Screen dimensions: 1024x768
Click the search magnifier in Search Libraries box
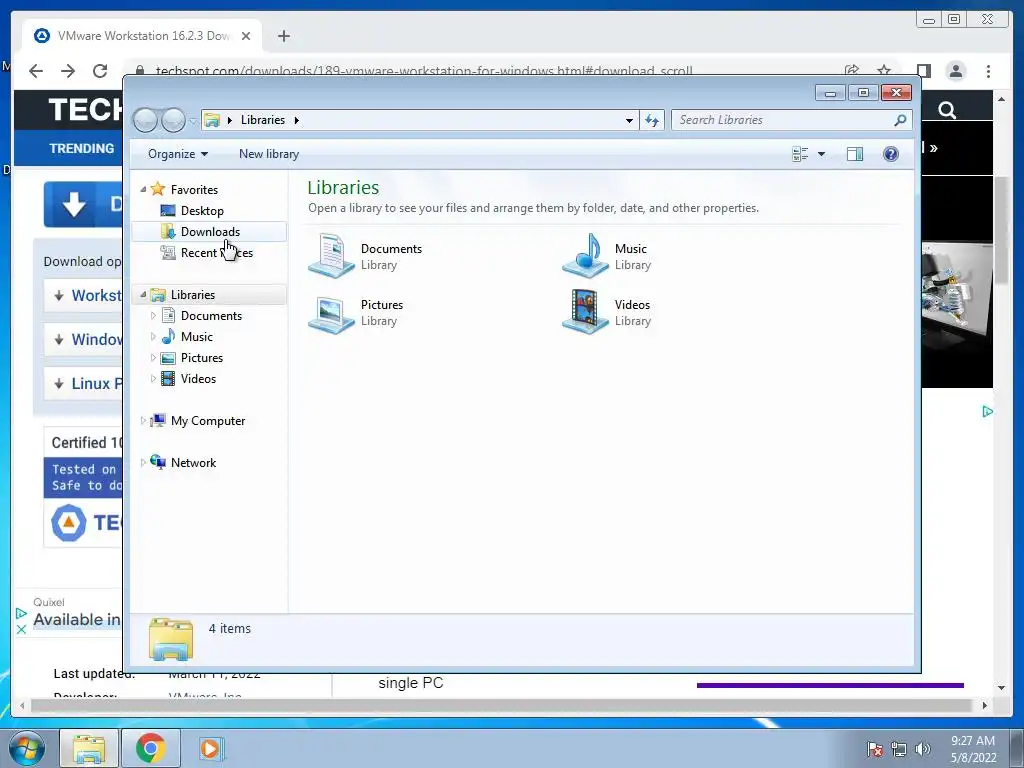900,120
